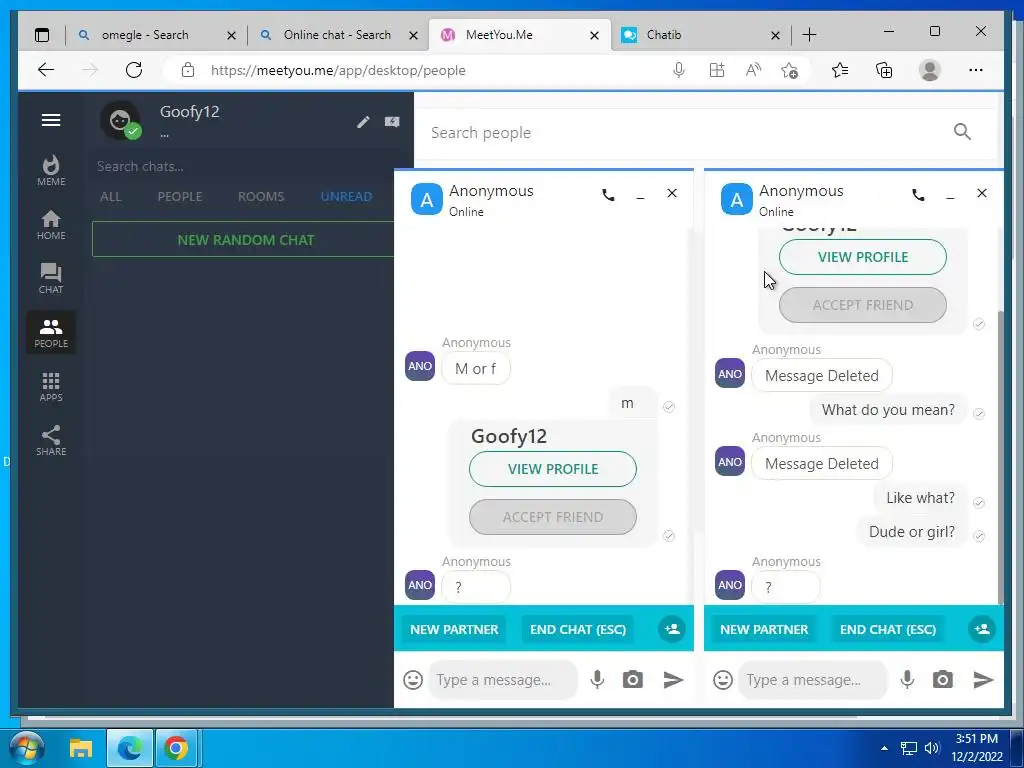Send message in right chat

[x=984, y=680]
